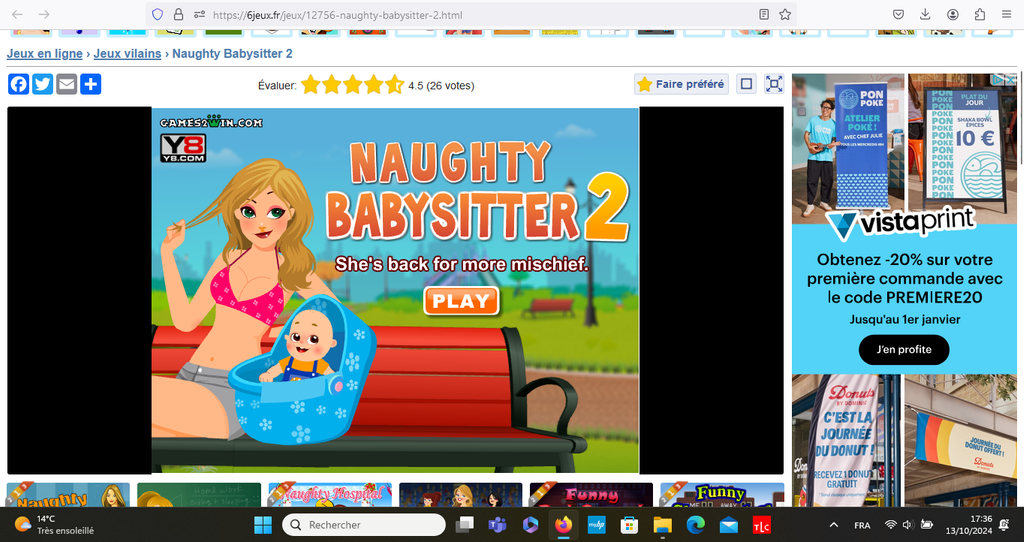Viewport: 1024px width, 542px height.
Task: Open the Firefox hamburger application menu
Action: pyautogui.click(x=1005, y=15)
